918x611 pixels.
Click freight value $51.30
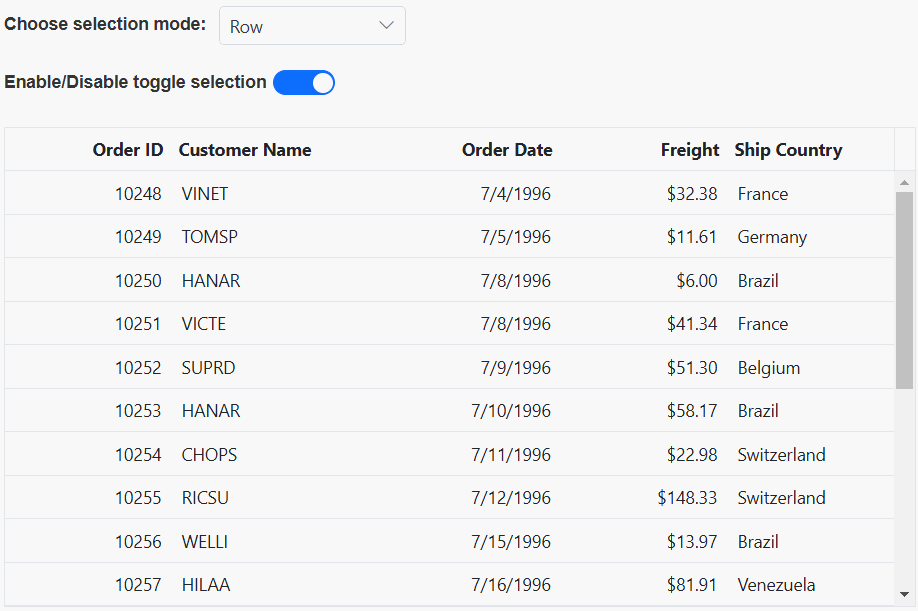692,368
